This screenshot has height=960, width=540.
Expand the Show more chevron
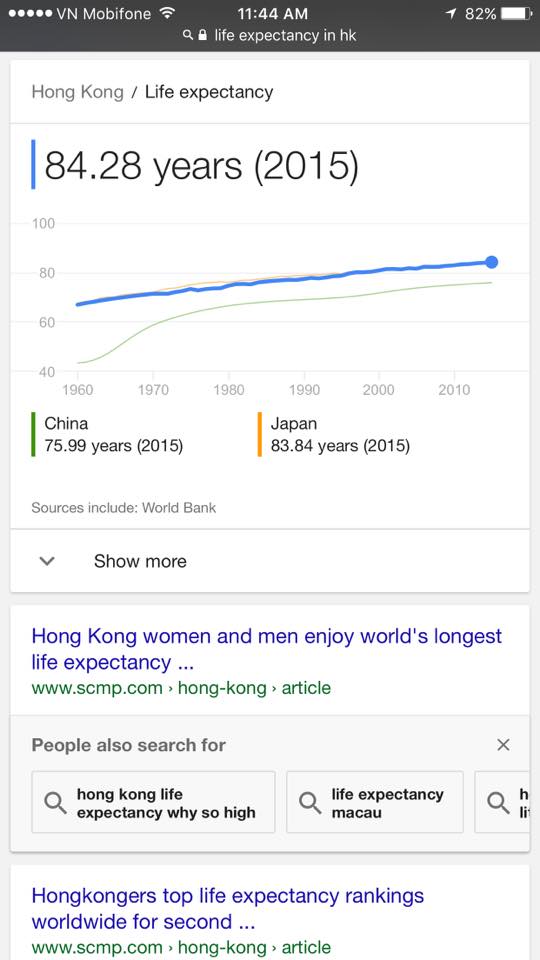[x=47, y=561]
